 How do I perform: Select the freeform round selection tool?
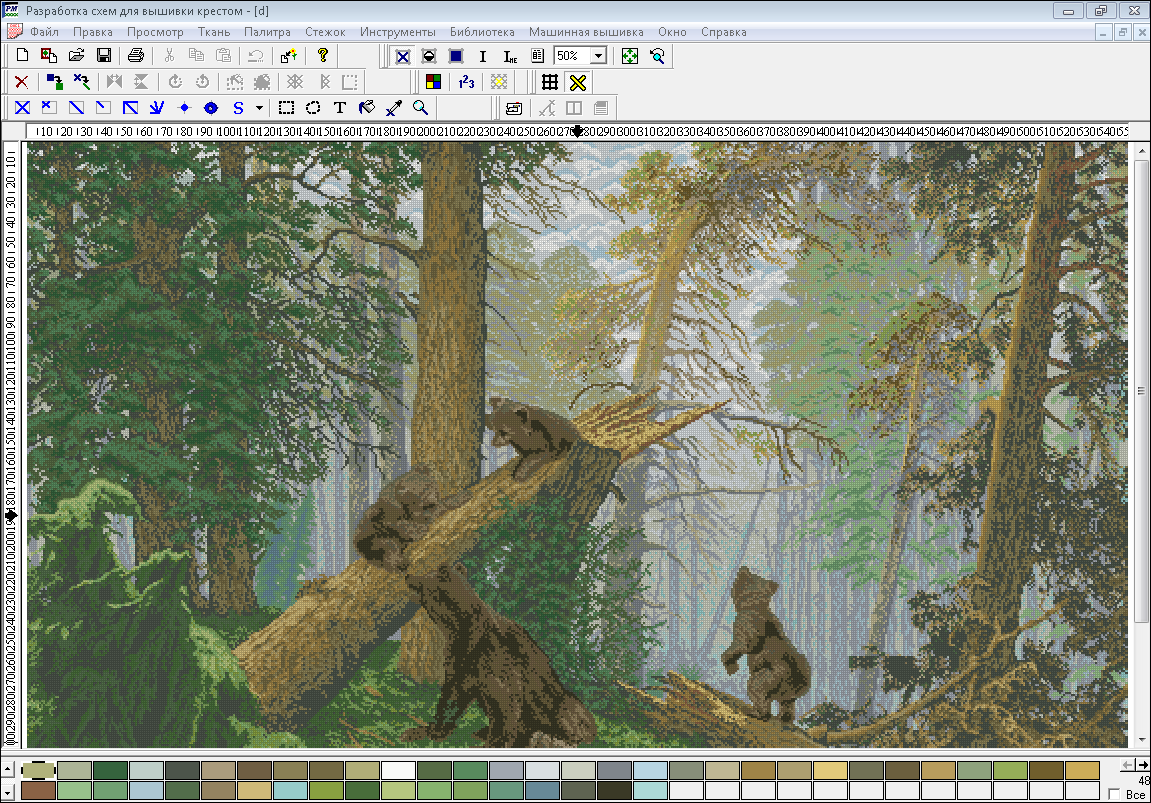point(313,108)
